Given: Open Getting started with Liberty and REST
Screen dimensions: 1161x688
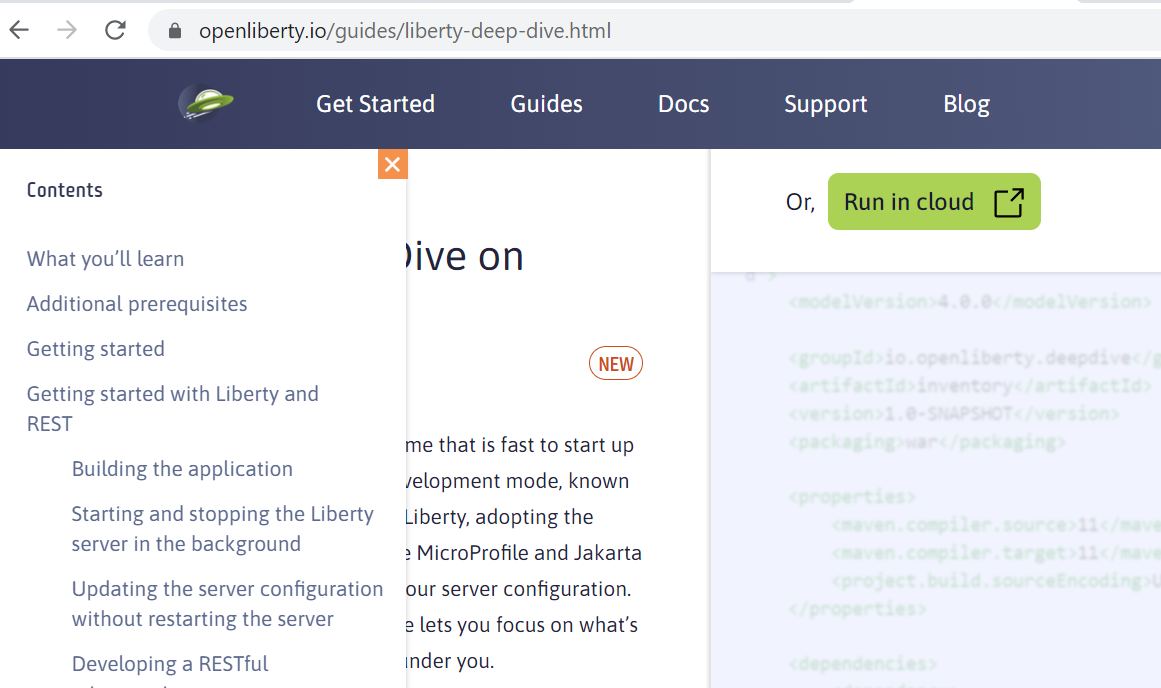Looking at the screenshot, I should (173, 409).
